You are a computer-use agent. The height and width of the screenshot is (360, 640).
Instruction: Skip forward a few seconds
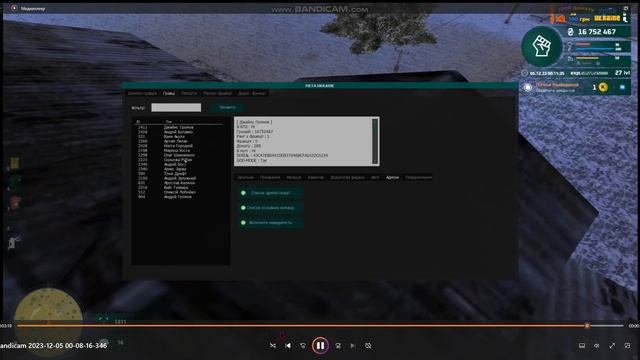(x=338, y=346)
